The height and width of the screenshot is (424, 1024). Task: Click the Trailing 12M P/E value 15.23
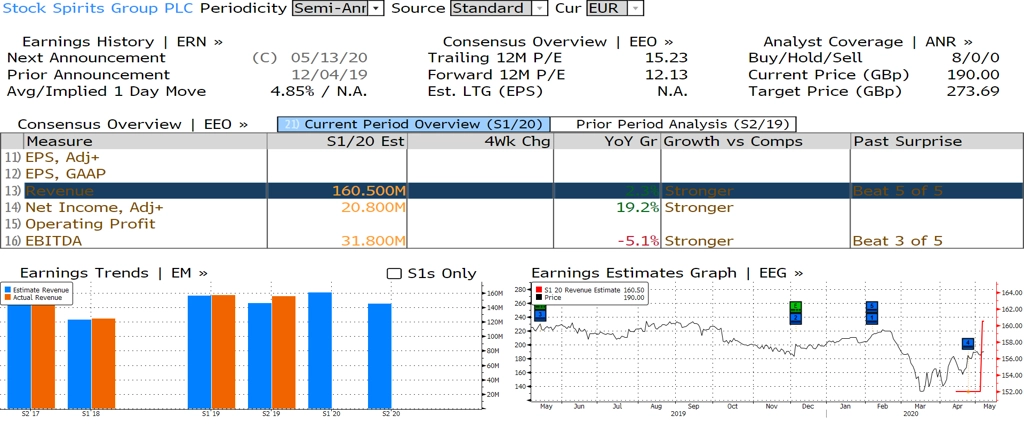tap(665, 58)
